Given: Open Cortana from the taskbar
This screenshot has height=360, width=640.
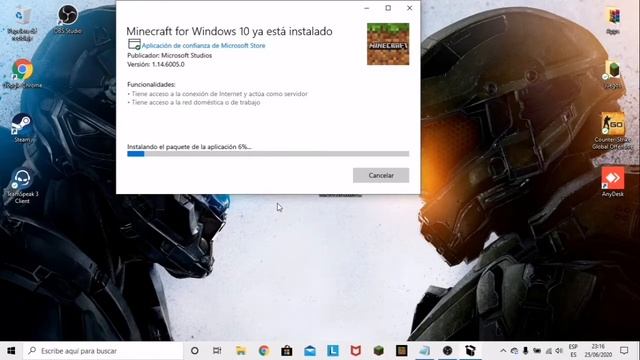Looking at the screenshot, I should click(195, 351).
